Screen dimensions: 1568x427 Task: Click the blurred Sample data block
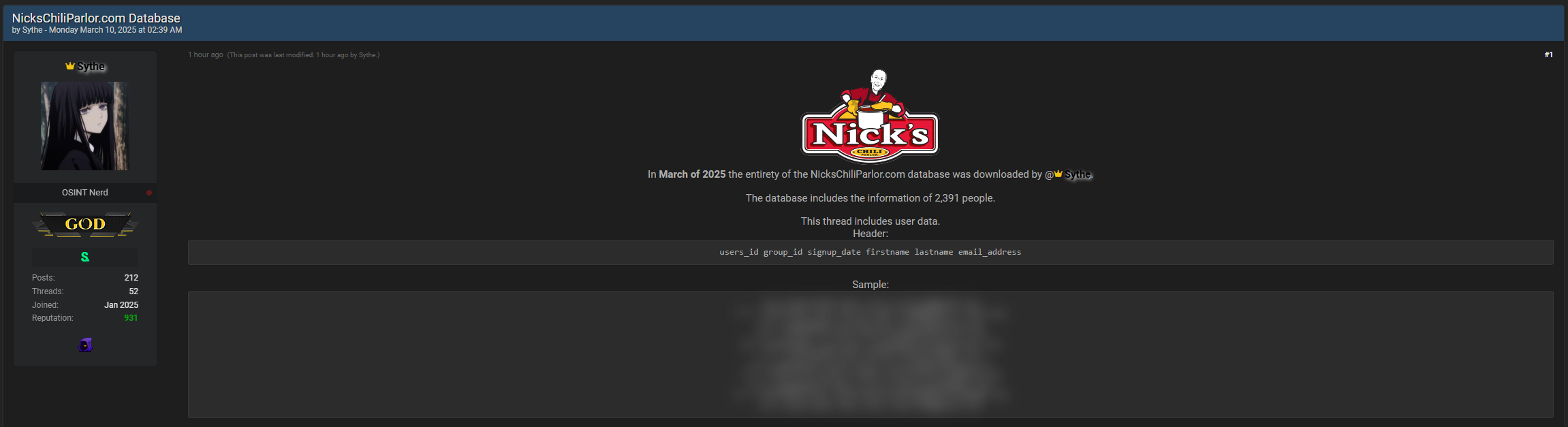870,354
